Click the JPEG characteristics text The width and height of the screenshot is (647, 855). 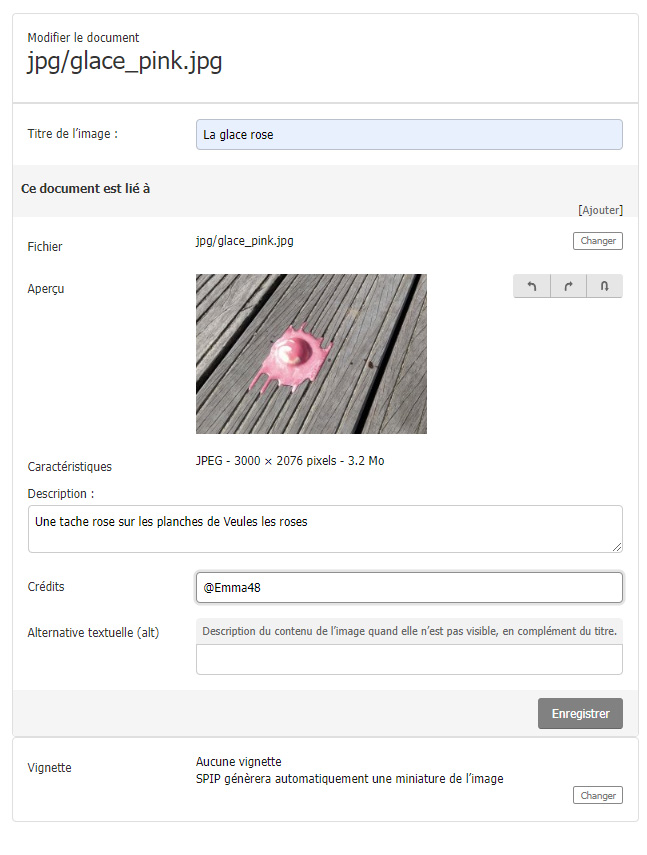pos(290,461)
